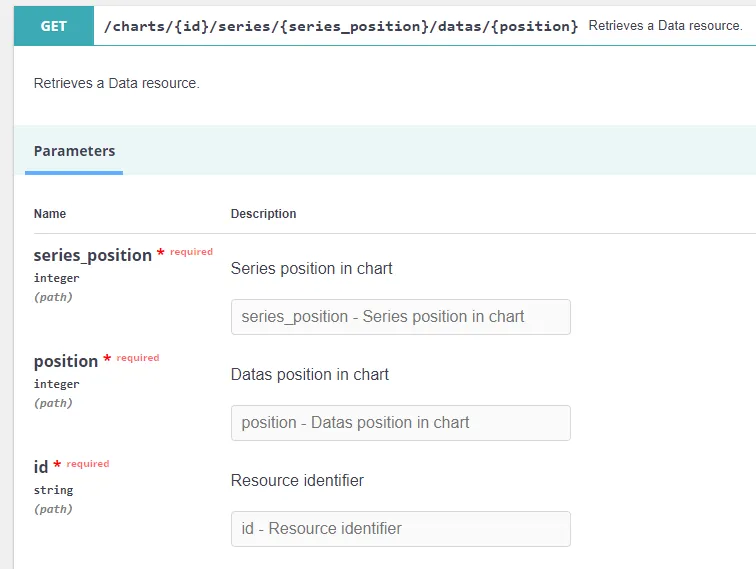Click the 'Datas position in chart' description text
Viewport: 756px width, 569px height.
tap(309, 375)
